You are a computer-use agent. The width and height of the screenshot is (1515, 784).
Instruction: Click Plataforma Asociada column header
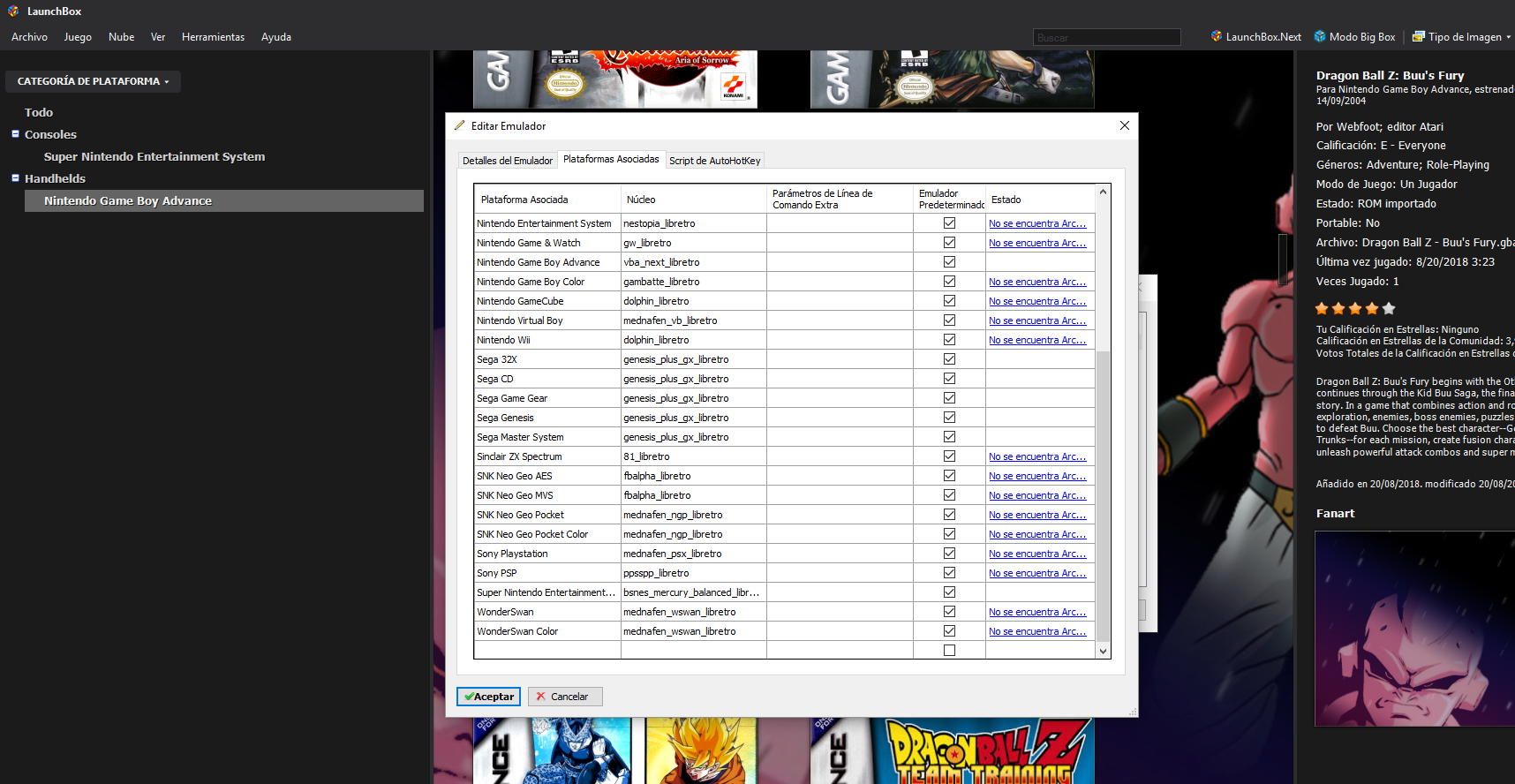click(x=547, y=200)
